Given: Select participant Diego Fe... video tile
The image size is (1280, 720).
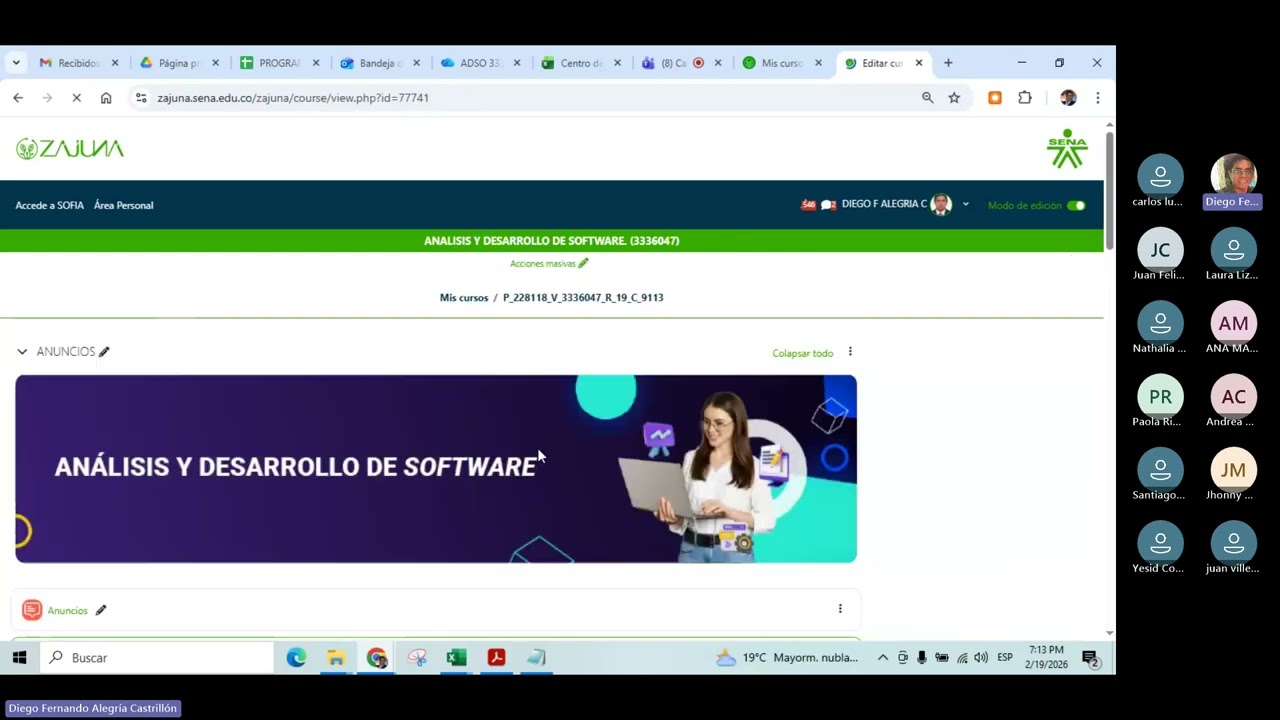Looking at the screenshot, I should 1233,181.
